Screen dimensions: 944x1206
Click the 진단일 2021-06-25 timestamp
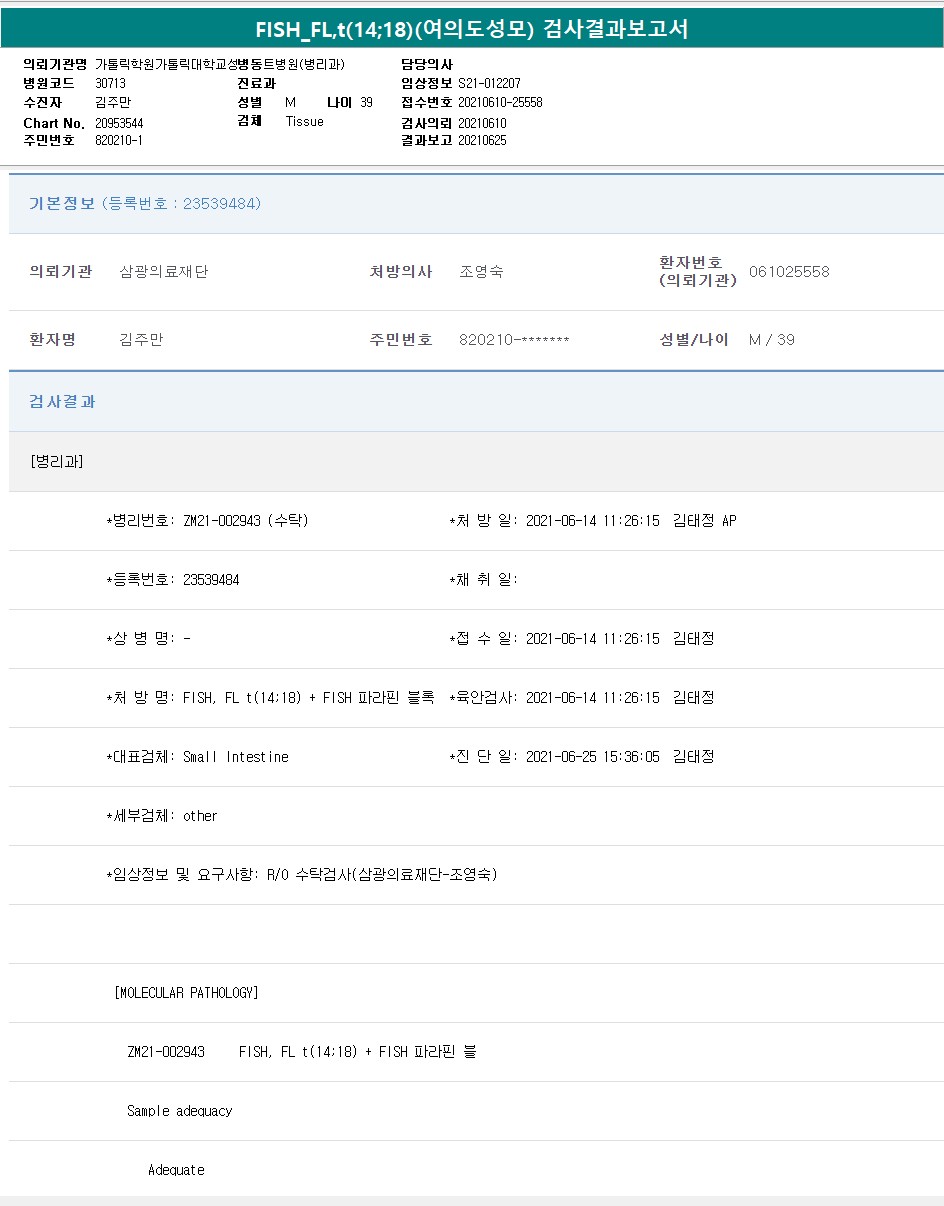click(x=592, y=757)
